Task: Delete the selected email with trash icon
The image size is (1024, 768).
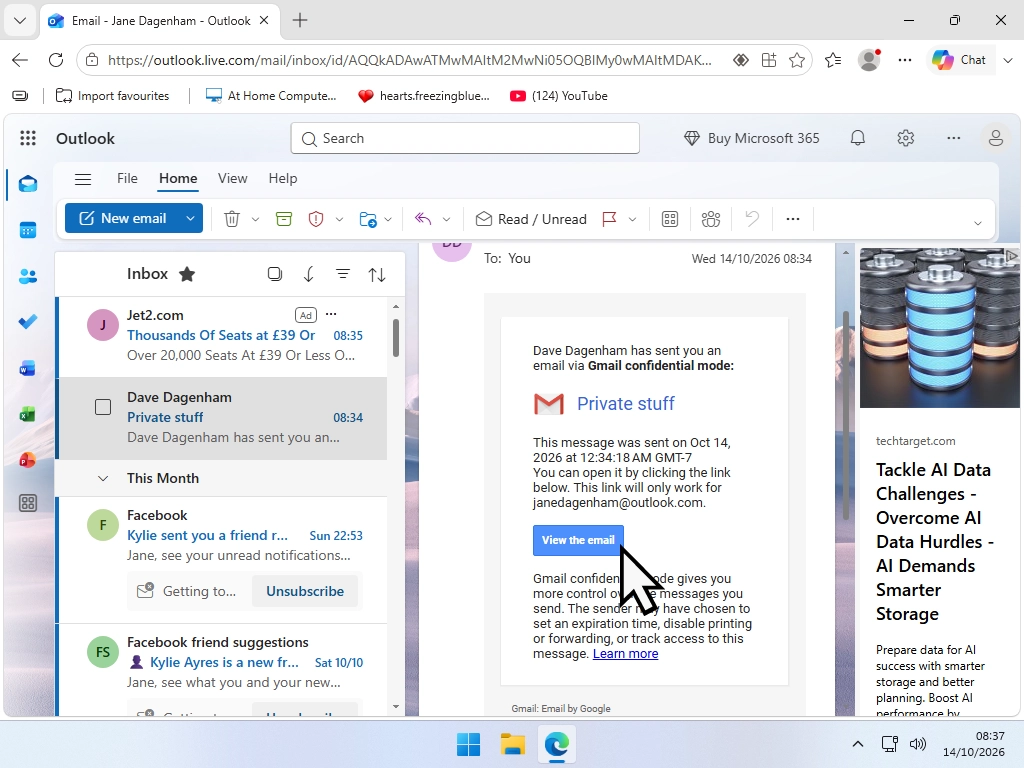Action: tap(232, 219)
